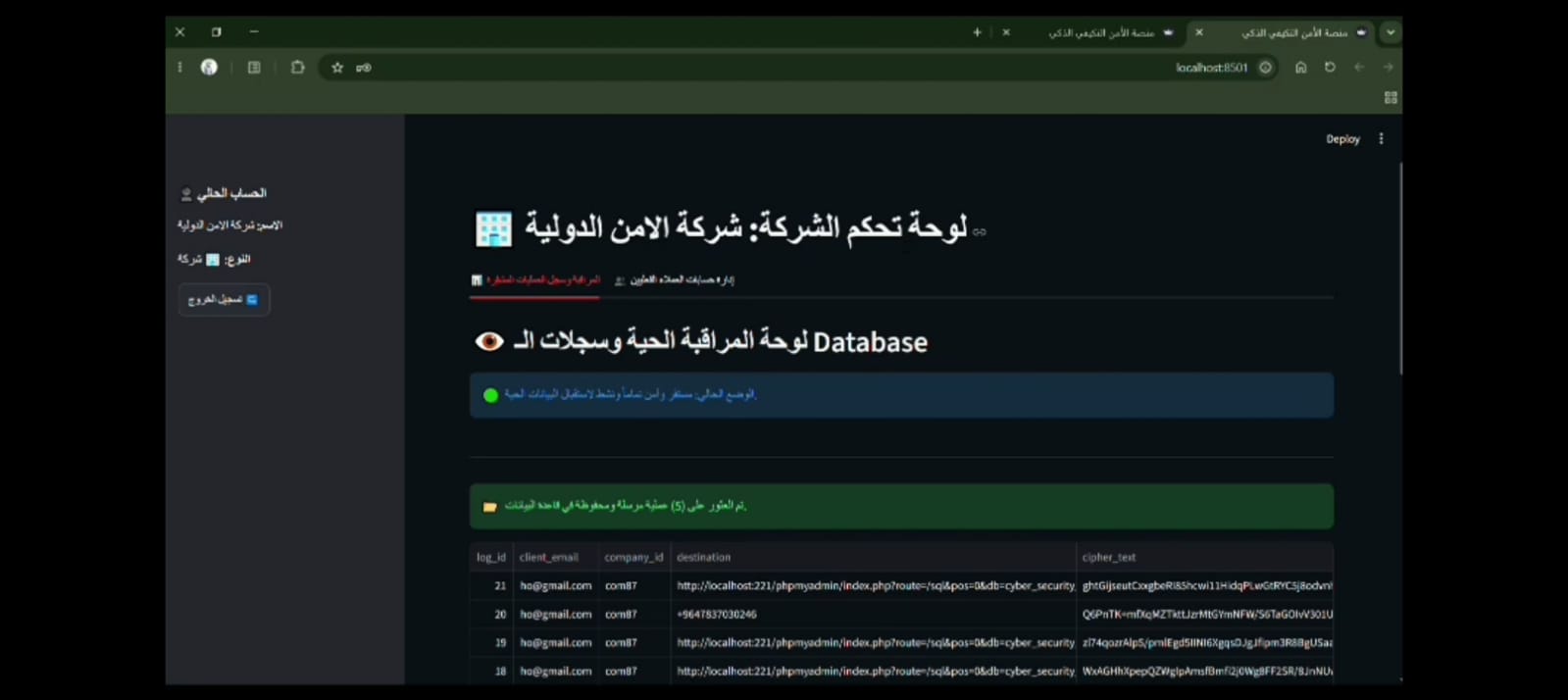Click the anchor link icon beside page title
Image resolution: width=1568 pixels, height=700 pixels.
(x=980, y=232)
